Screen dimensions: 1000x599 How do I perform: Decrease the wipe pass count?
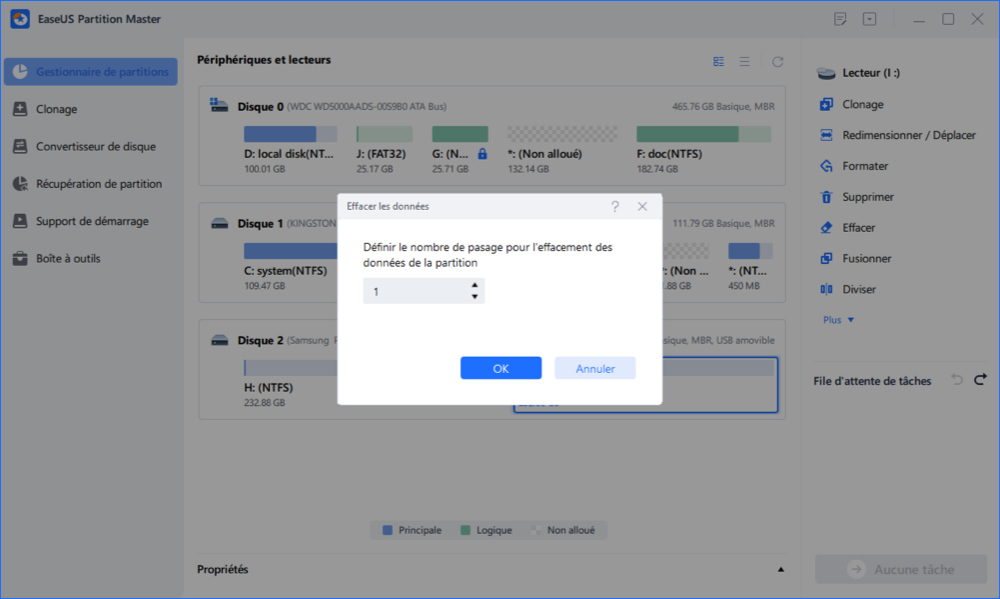coord(474,297)
